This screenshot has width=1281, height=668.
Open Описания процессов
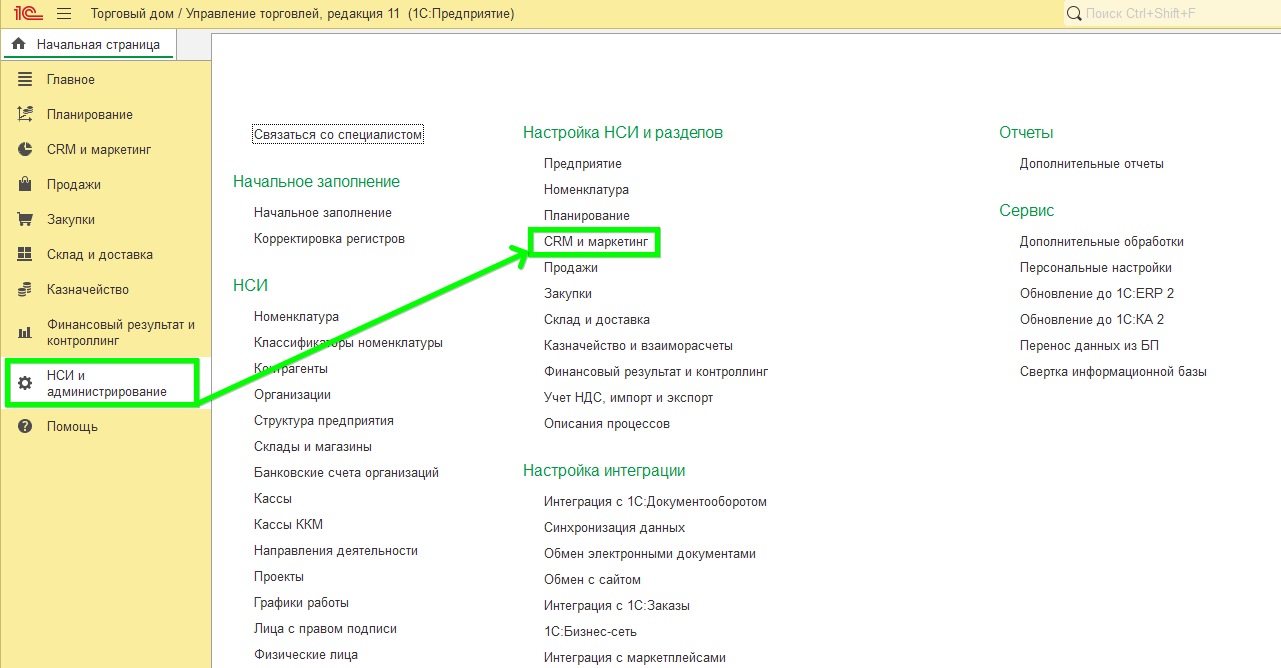[x=607, y=424]
